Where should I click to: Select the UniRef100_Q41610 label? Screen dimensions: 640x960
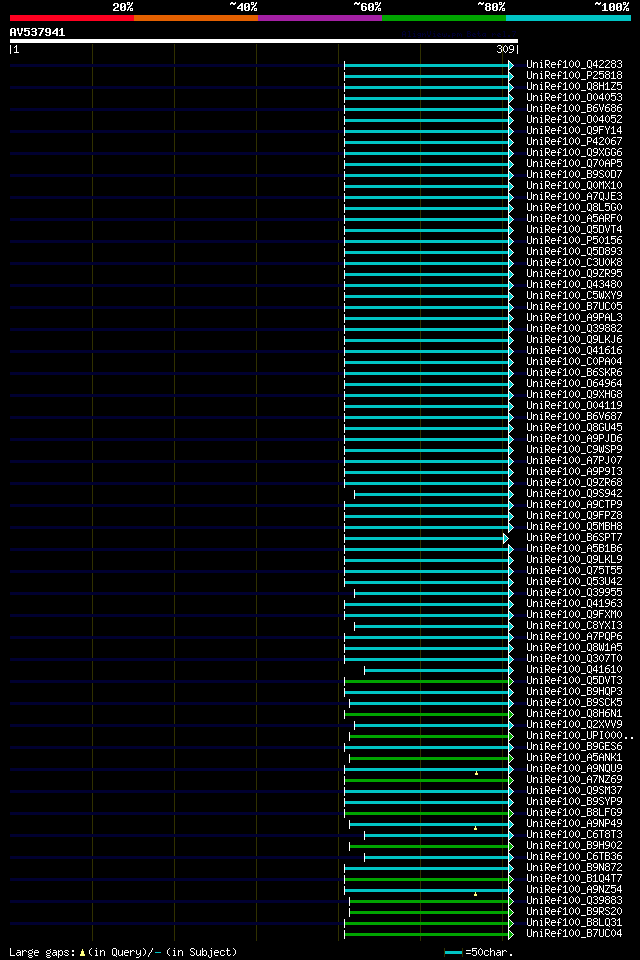coord(574,670)
